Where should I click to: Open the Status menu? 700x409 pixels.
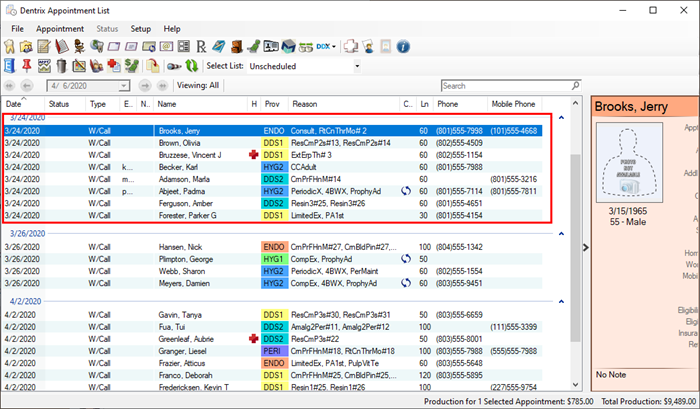[107, 29]
